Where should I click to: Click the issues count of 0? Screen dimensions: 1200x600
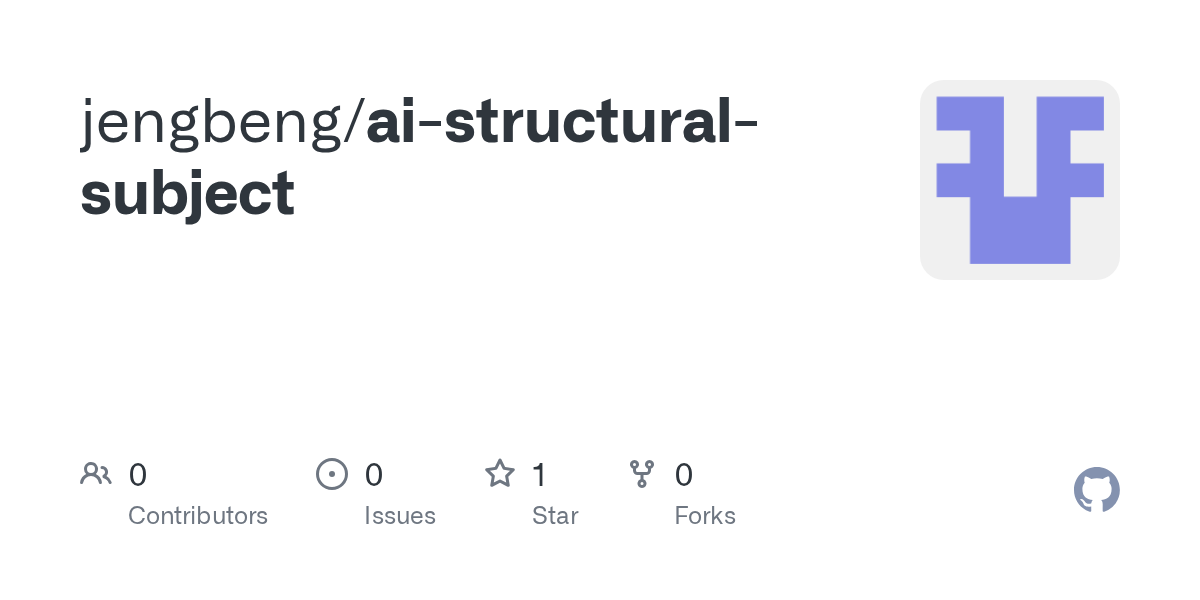(x=373, y=475)
